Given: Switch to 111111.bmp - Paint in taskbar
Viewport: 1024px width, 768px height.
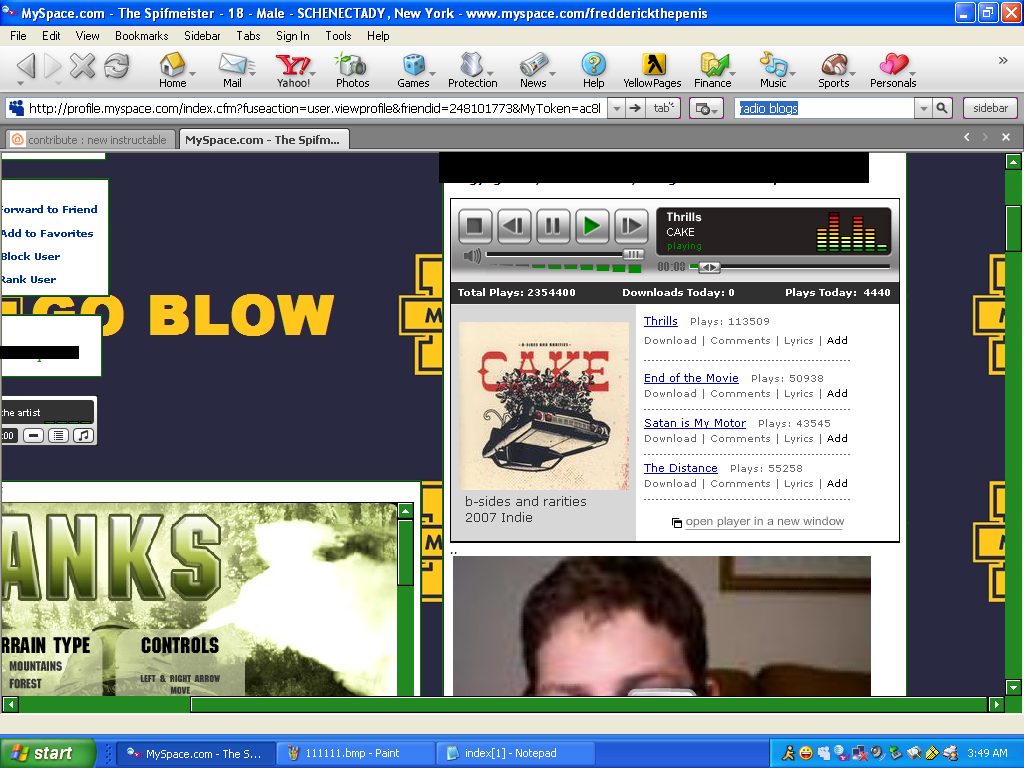Looking at the screenshot, I should (x=355, y=753).
